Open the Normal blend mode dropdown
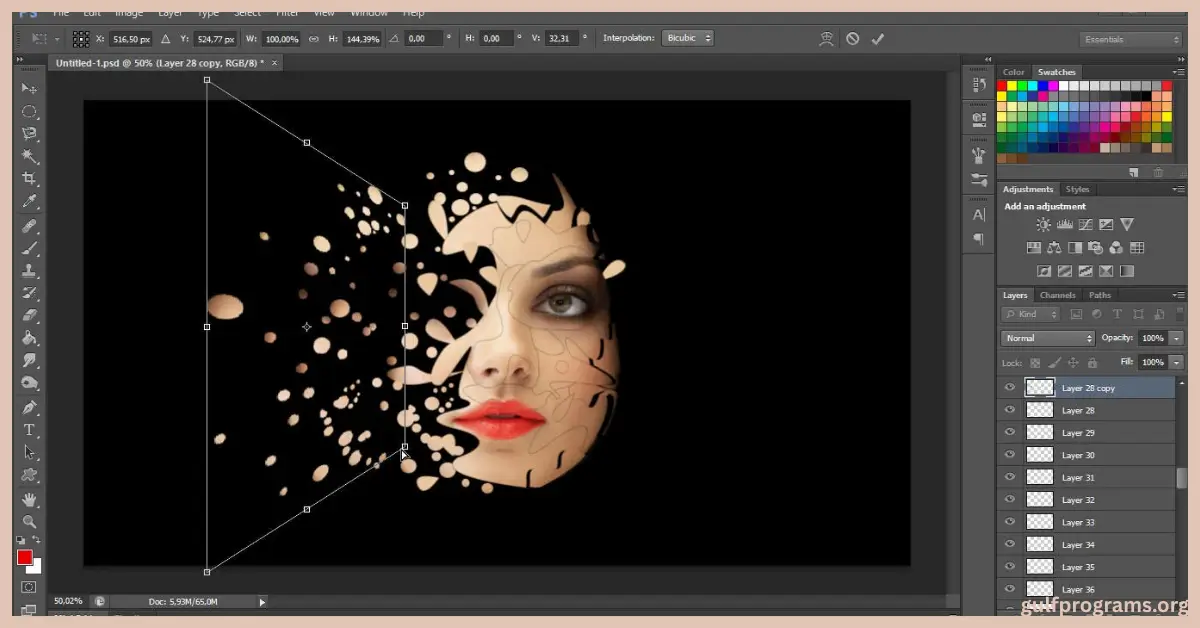Screen dimensions: 1200x628 coord(1048,338)
